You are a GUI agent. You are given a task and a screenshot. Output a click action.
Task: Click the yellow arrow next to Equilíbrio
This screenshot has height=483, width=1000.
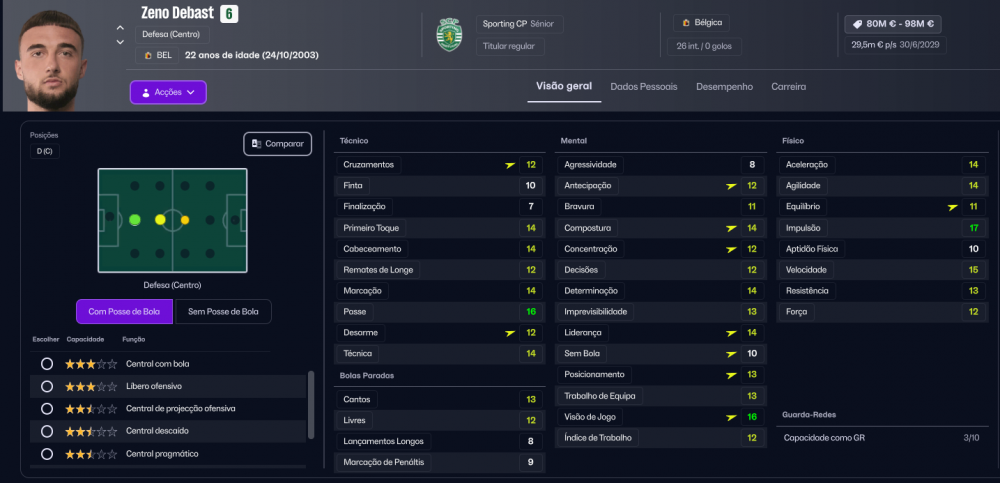click(x=952, y=207)
